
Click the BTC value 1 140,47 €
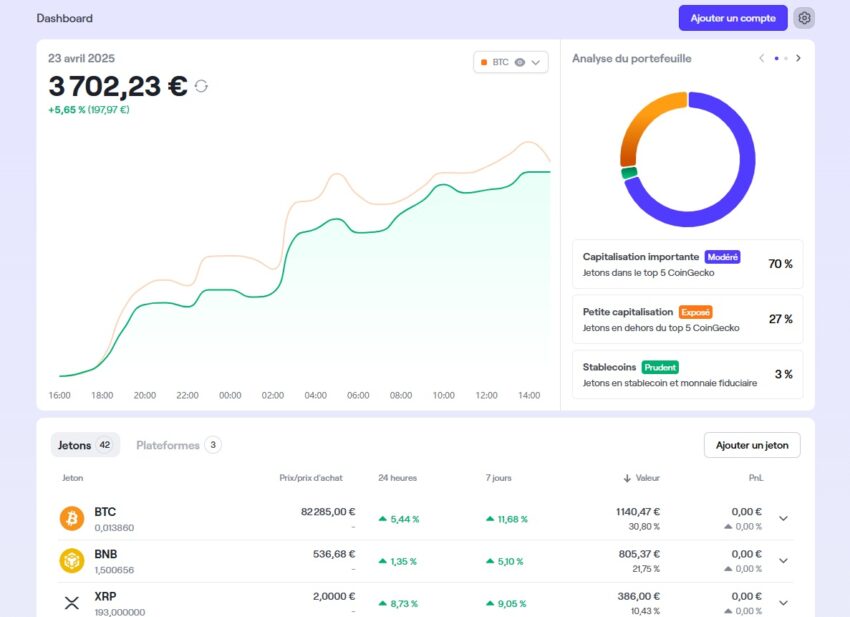coord(638,511)
